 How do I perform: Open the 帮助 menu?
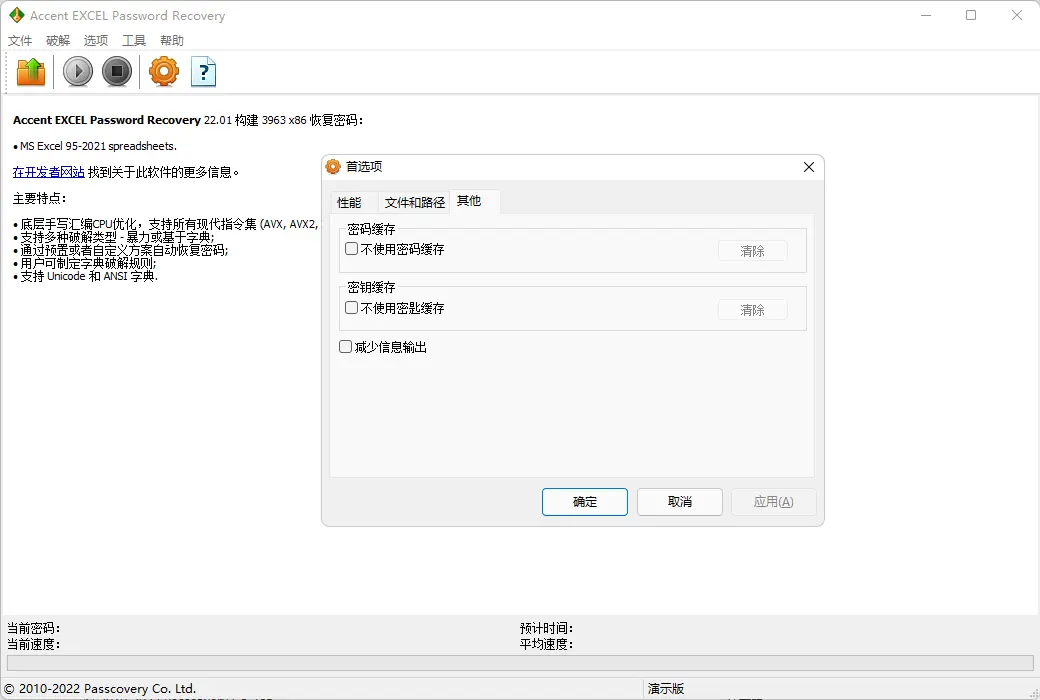coord(172,40)
